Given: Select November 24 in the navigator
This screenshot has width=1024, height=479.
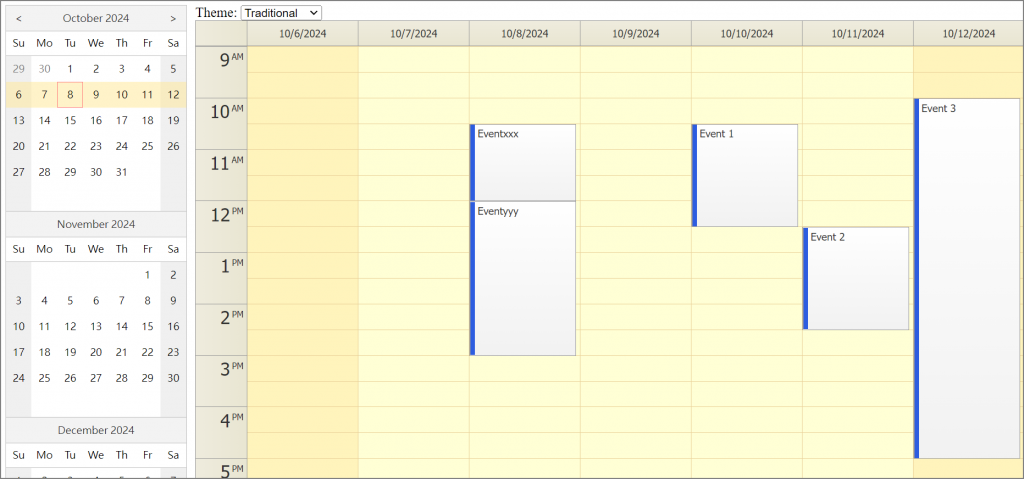Looking at the screenshot, I should pyautogui.click(x=18, y=378).
